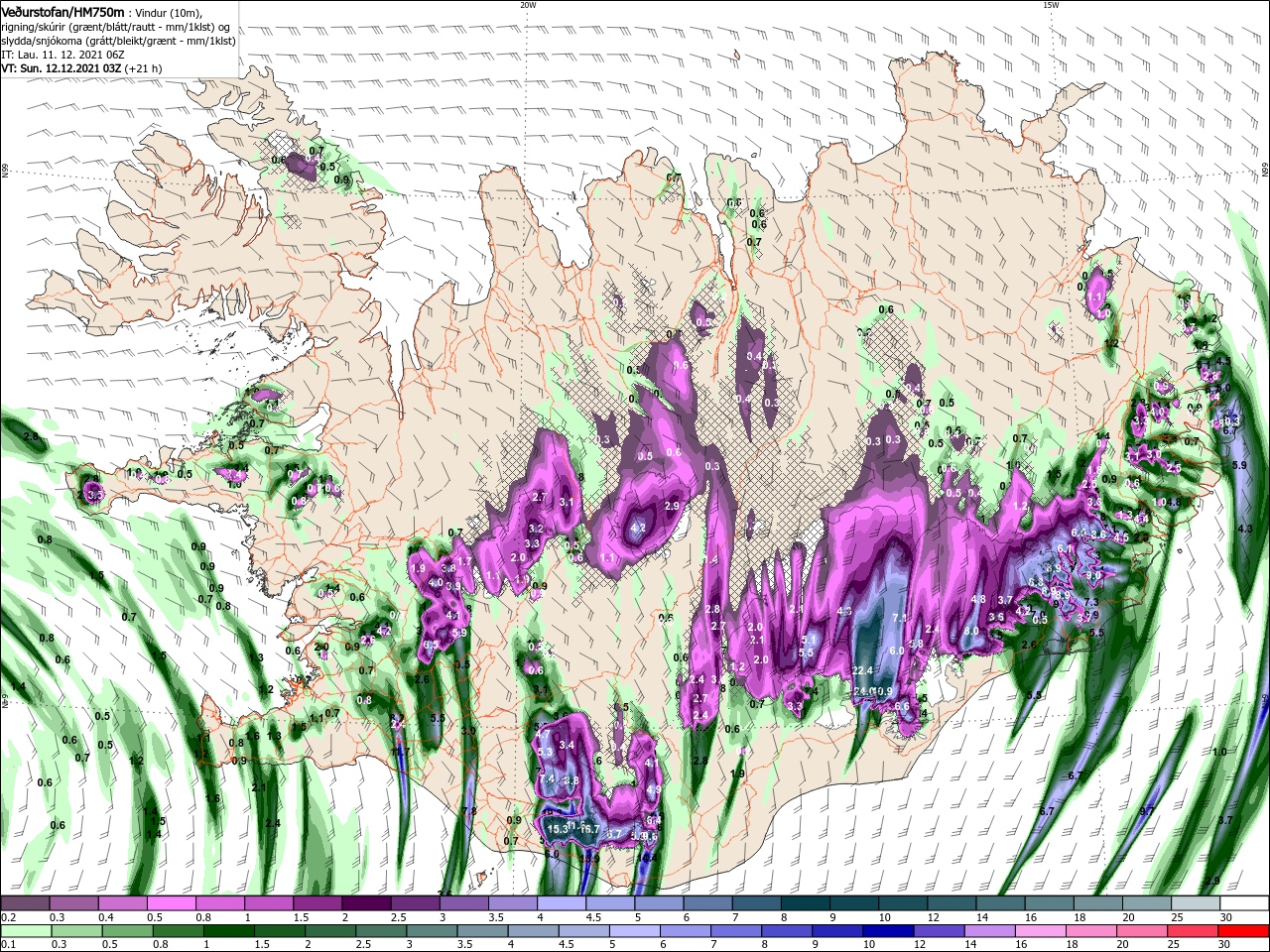
Task: Select the dark teal 9 snow-scale swatch
Action: [x=854, y=903]
